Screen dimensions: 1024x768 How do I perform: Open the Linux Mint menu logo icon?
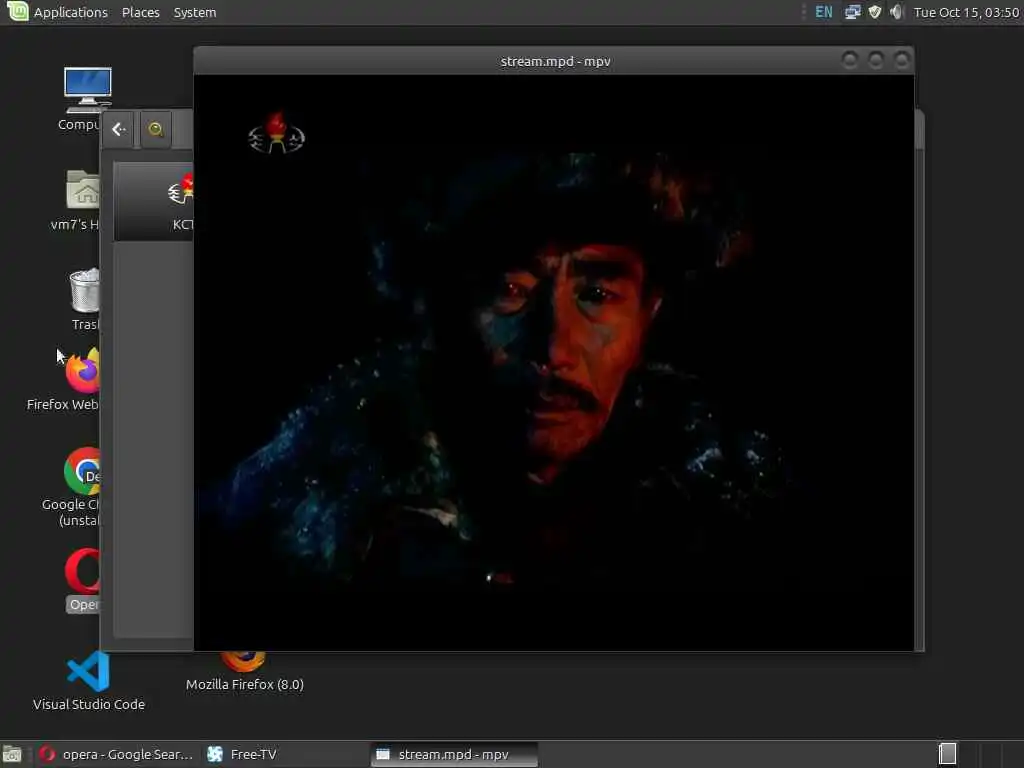click(17, 12)
